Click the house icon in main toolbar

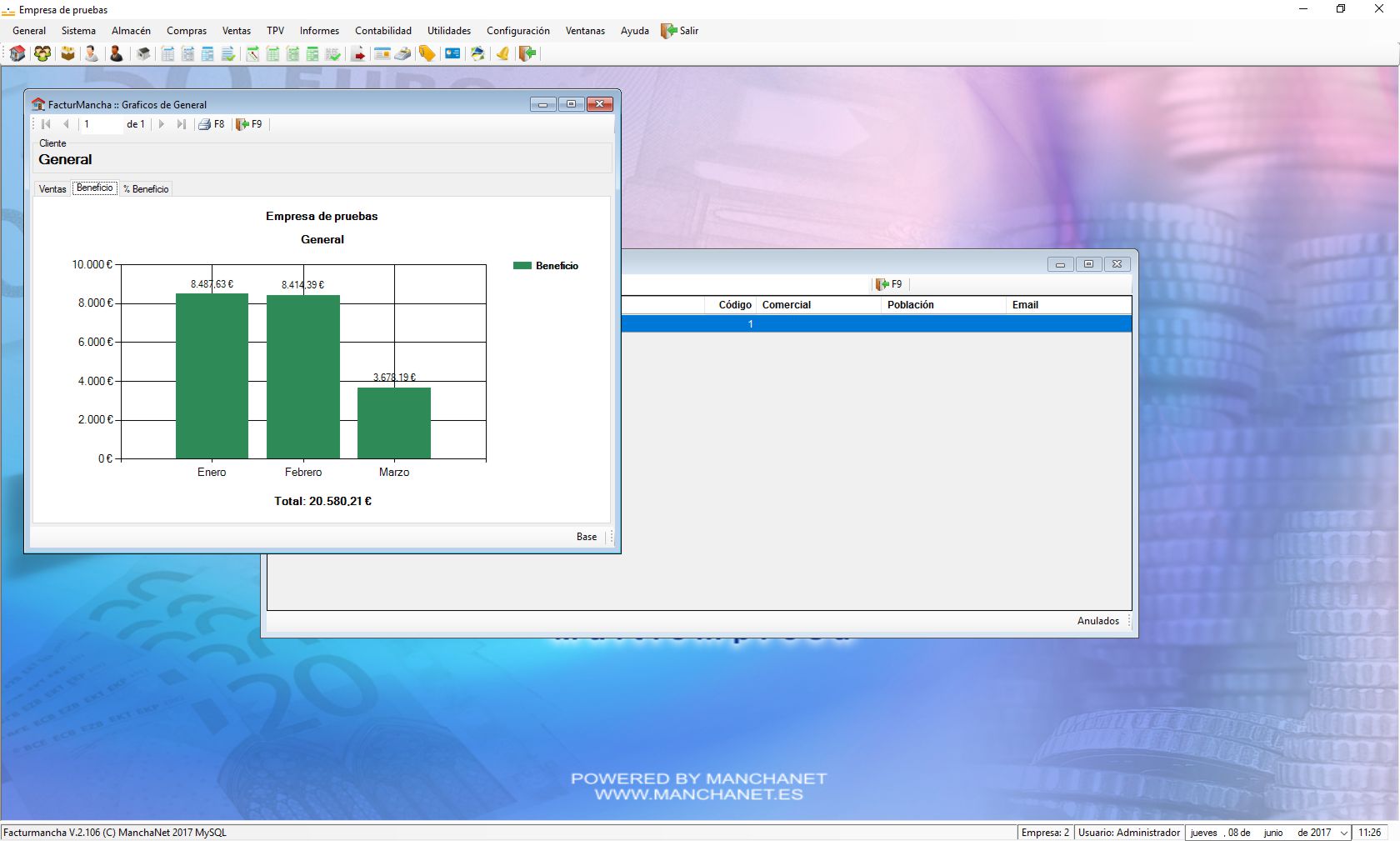[17, 54]
